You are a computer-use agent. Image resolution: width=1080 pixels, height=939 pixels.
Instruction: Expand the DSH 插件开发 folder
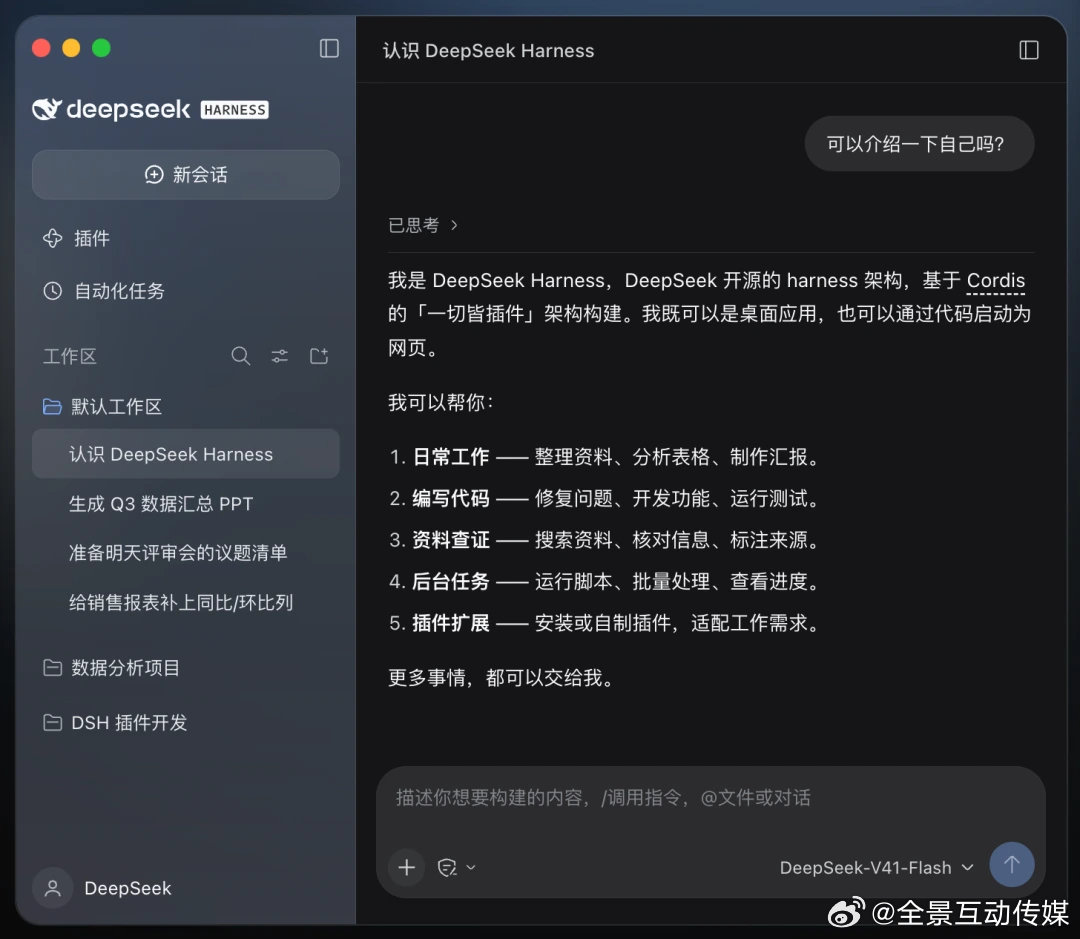[x=115, y=723]
